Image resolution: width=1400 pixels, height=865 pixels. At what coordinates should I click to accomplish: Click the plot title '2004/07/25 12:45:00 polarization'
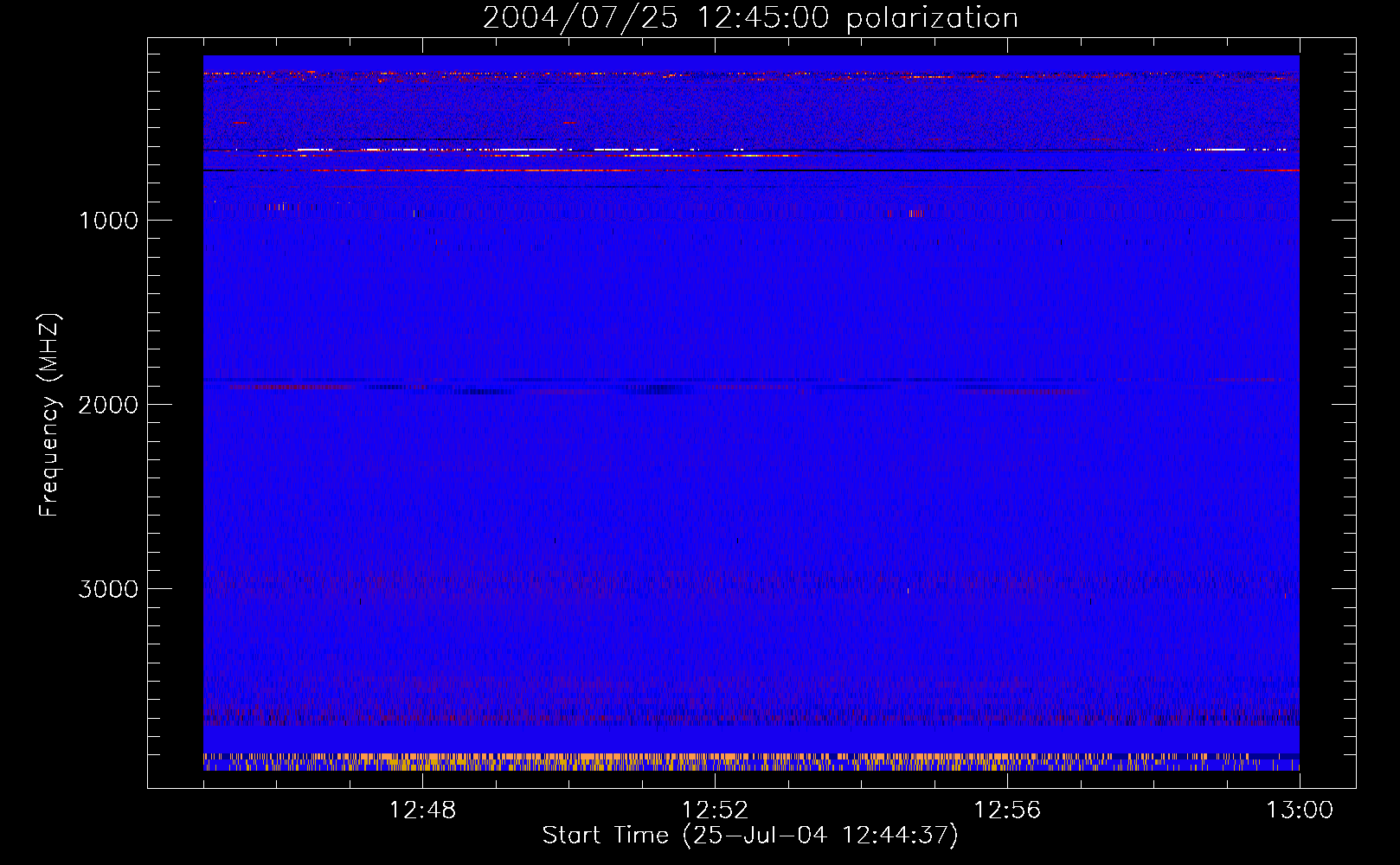click(x=750, y=18)
